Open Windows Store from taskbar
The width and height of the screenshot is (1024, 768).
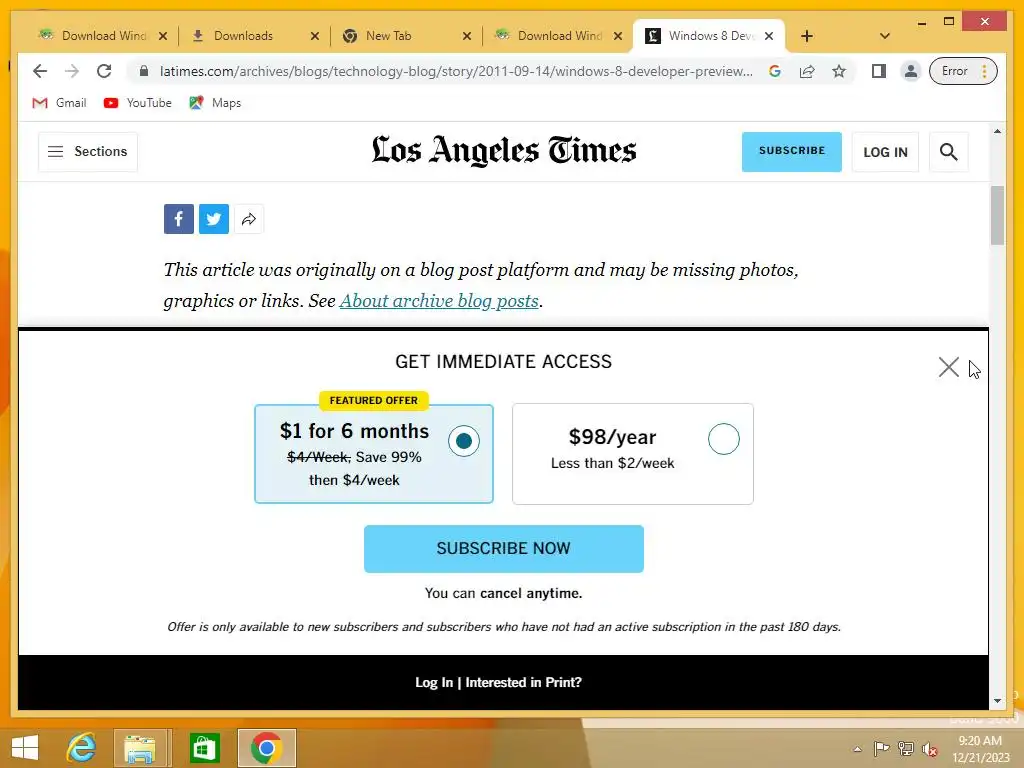[x=204, y=748]
